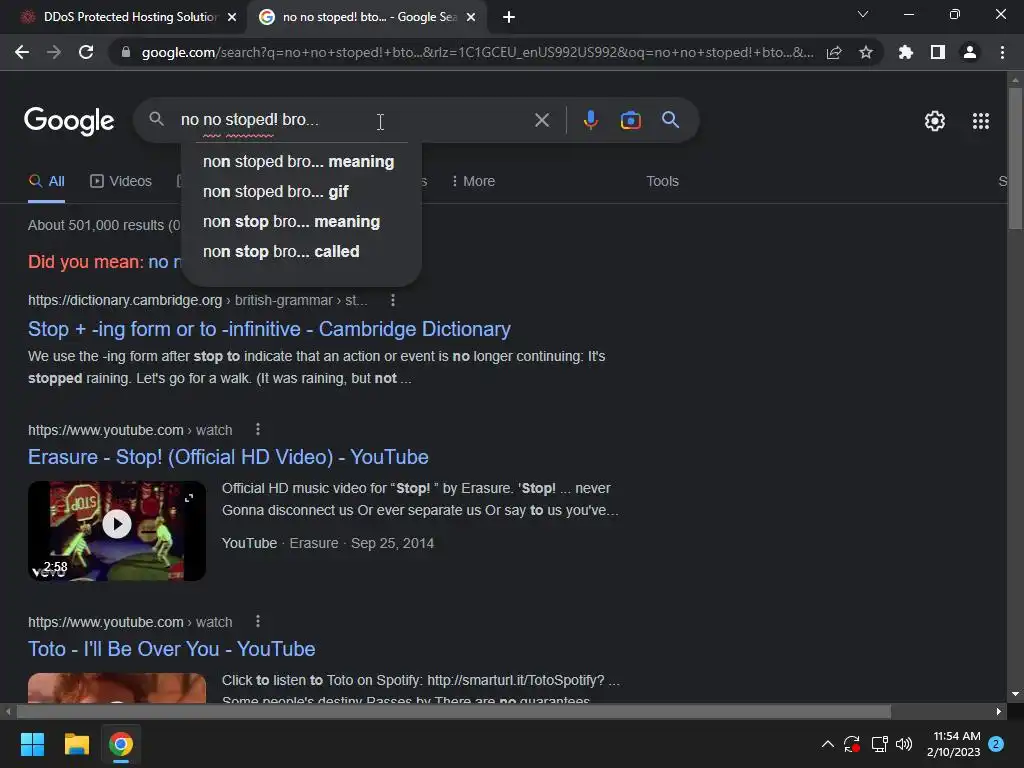Viewport: 1024px width, 768px height.
Task: Go back to the previous page
Action: [22, 52]
